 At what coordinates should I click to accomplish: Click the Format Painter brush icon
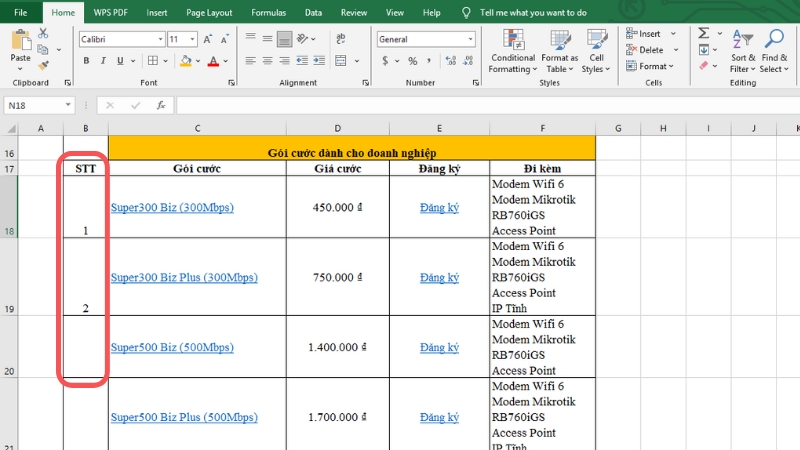pyautogui.click(x=43, y=63)
